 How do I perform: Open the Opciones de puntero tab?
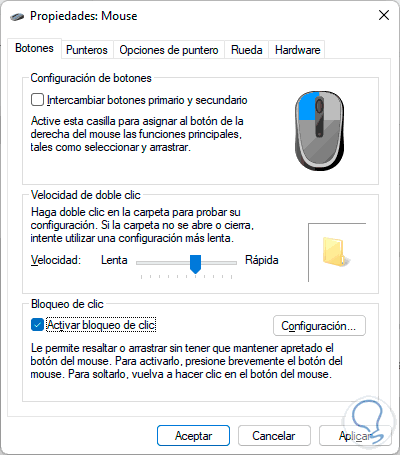pos(169,50)
